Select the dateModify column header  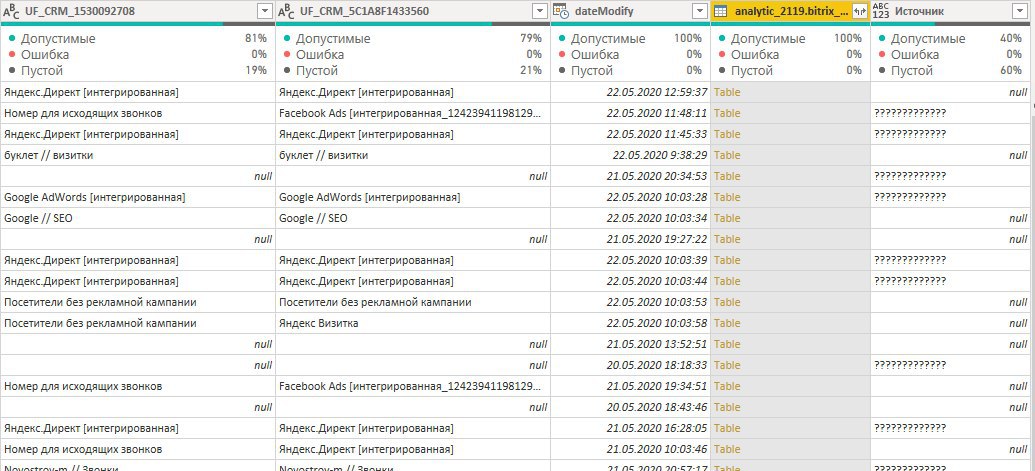coord(604,11)
